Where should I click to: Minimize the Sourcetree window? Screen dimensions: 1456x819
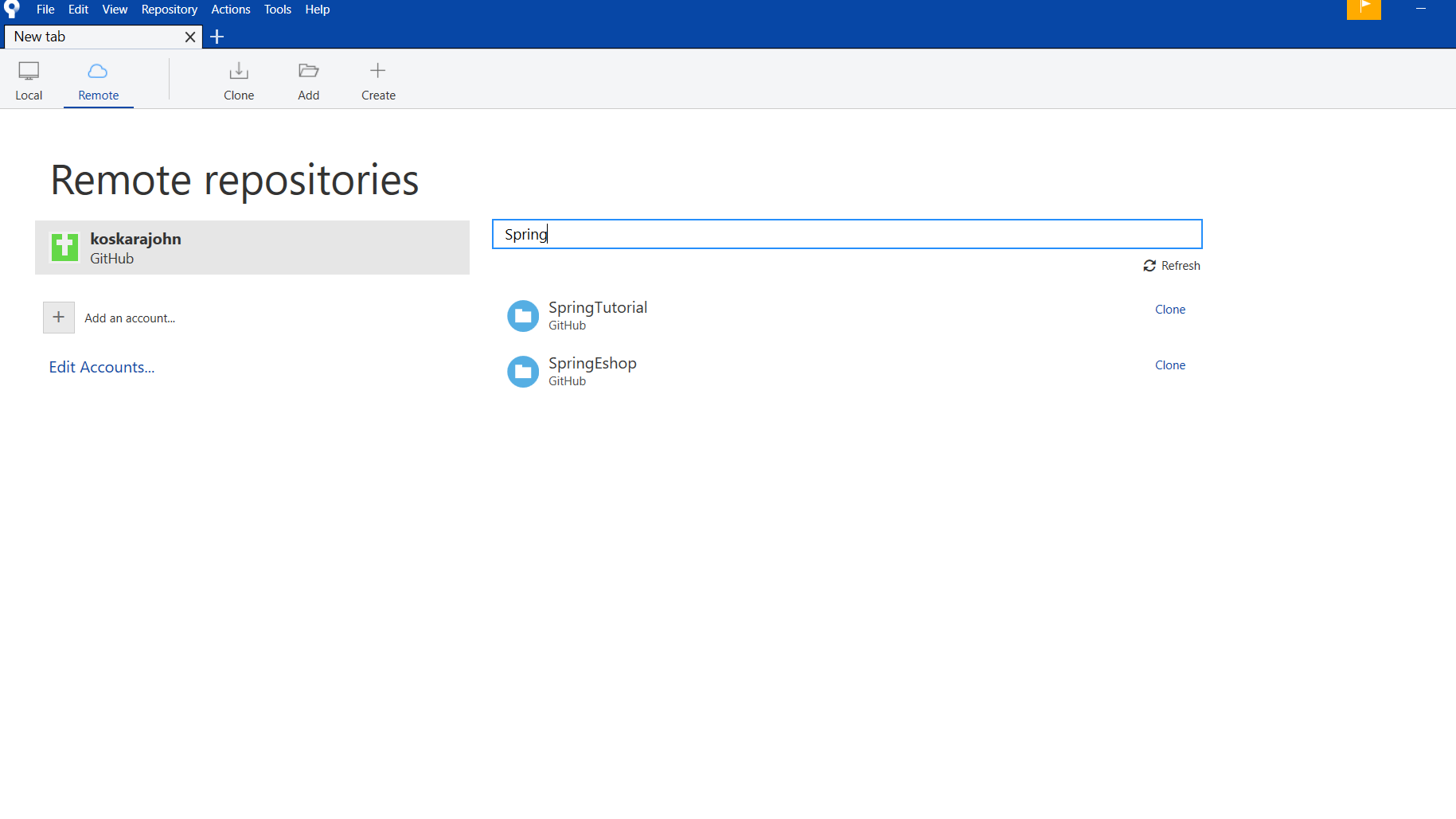pyautogui.click(x=1420, y=9)
